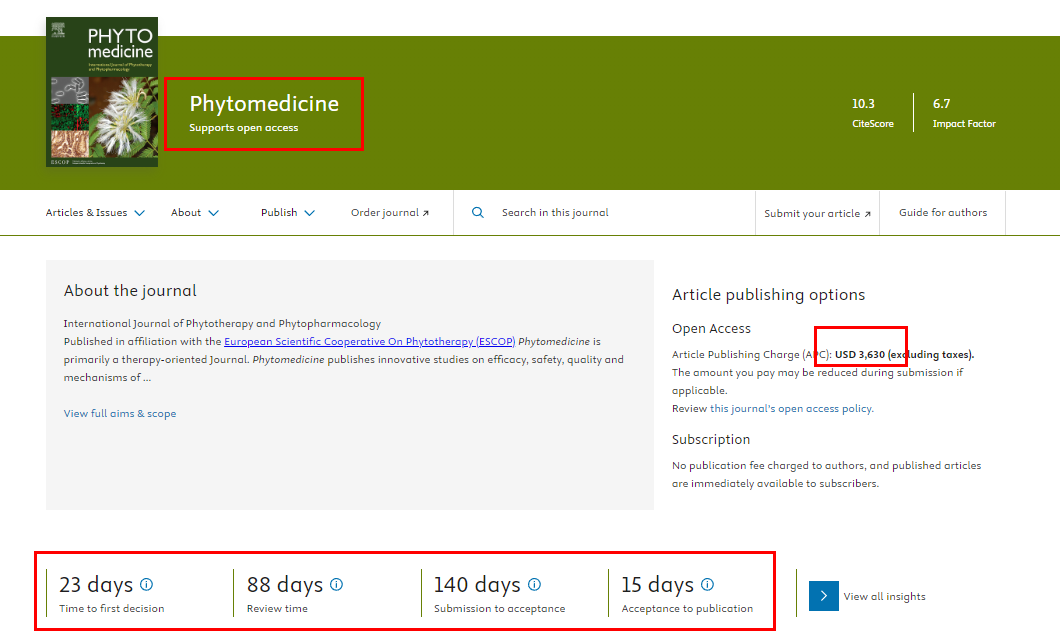Expand the Publish menu
Image resolution: width=1060 pixels, height=635 pixels.
point(288,212)
